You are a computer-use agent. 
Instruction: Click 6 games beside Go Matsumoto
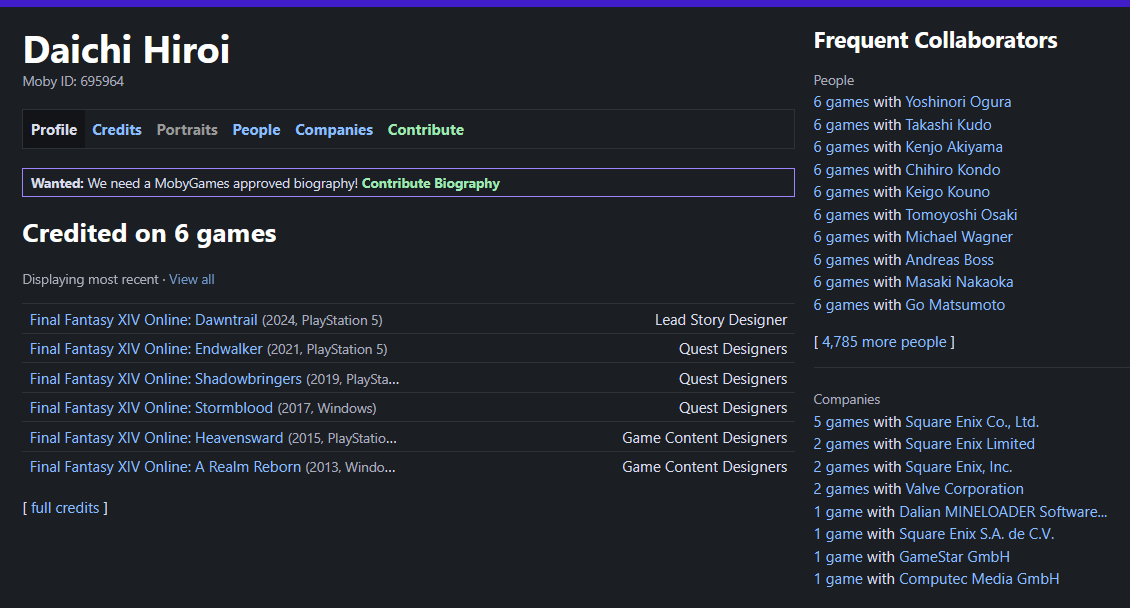(841, 305)
